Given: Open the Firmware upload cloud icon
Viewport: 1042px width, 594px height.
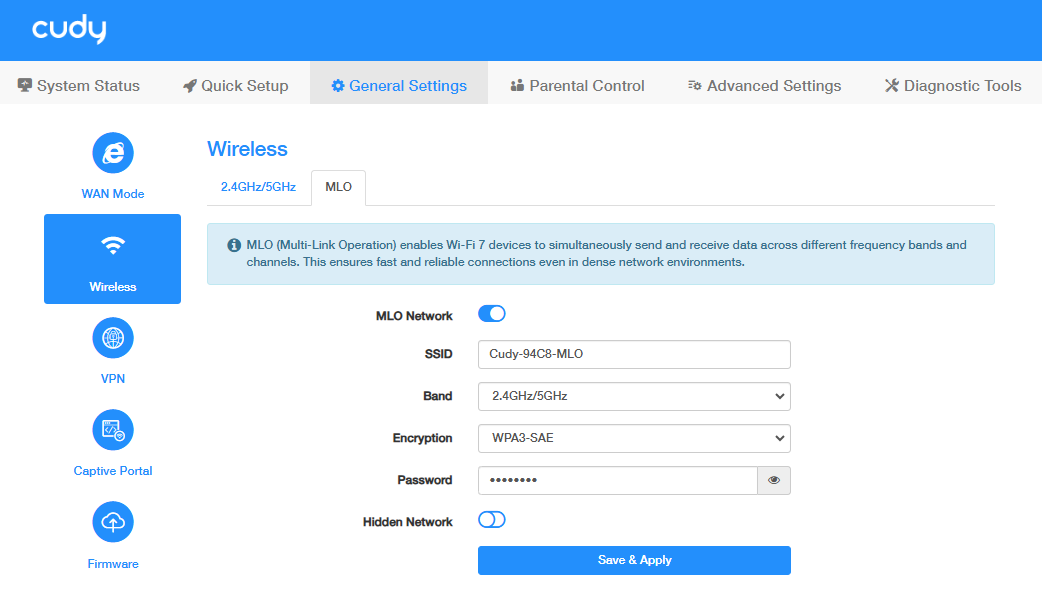Looking at the screenshot, I should tap(113, 522).
